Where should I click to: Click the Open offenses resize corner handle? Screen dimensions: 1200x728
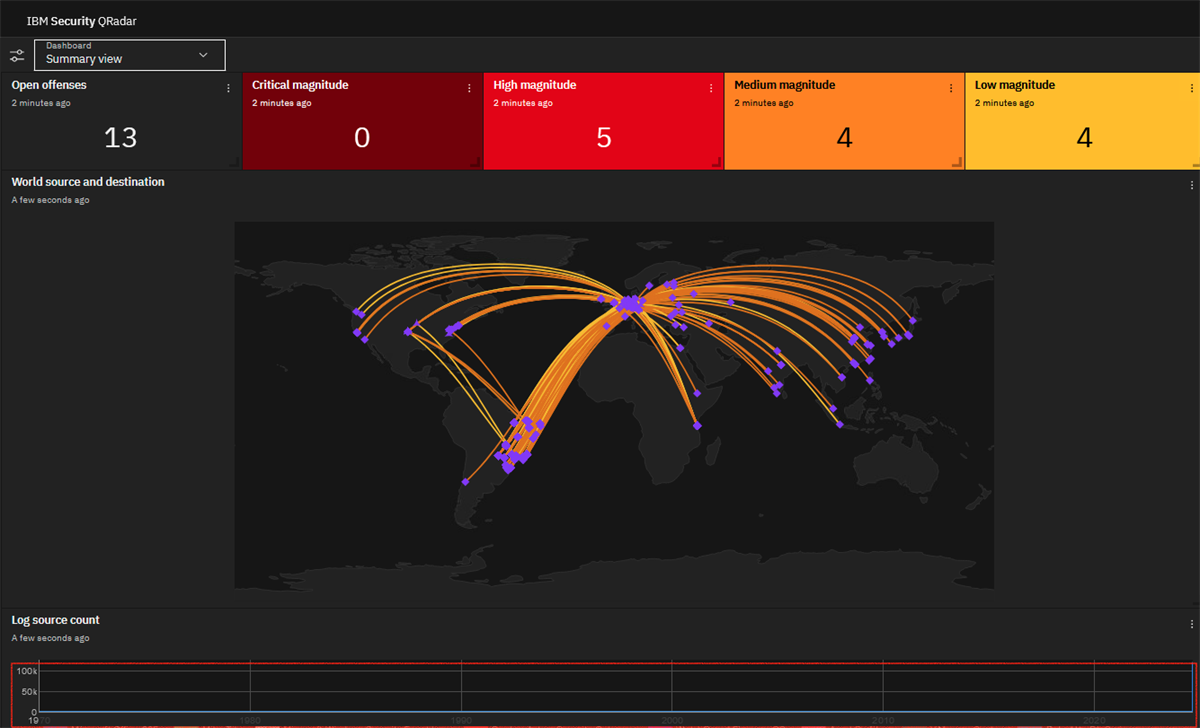[235, 162]
